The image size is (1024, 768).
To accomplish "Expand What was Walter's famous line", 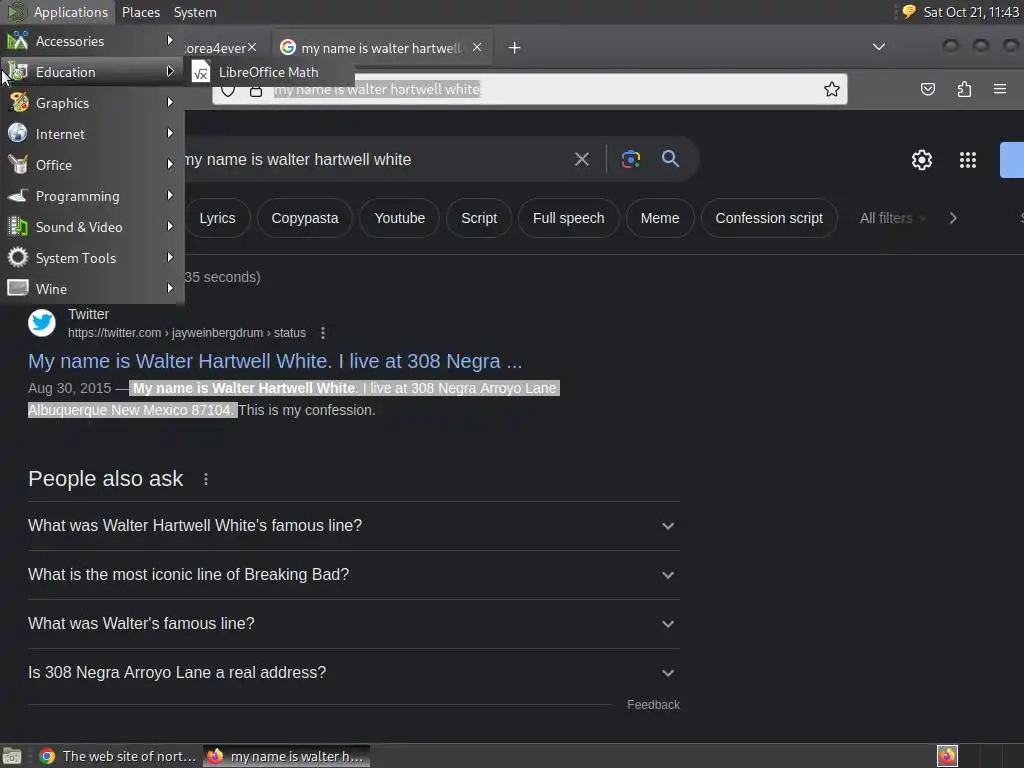I will [353, 624].
